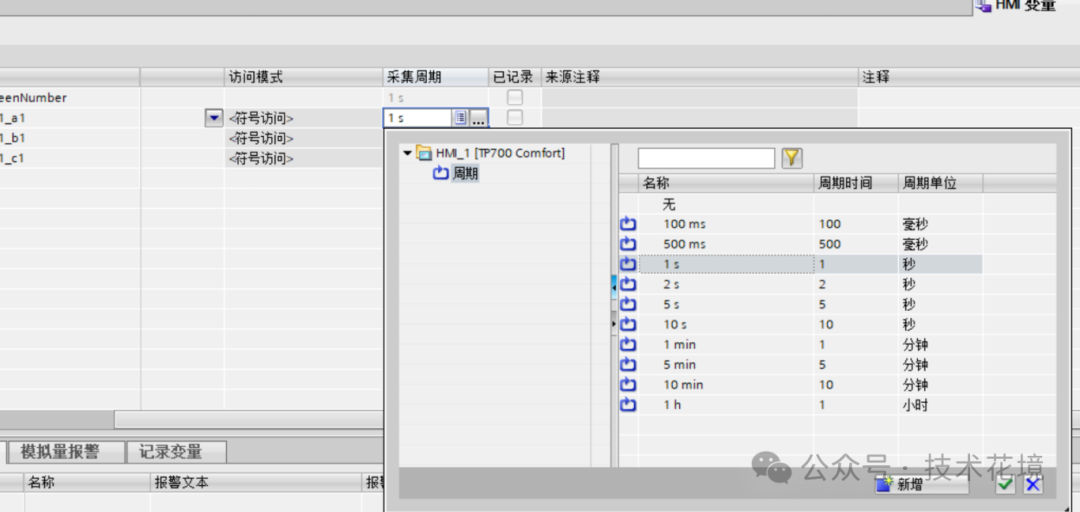Click the 来源注释 column header

(x=699, y=77)
